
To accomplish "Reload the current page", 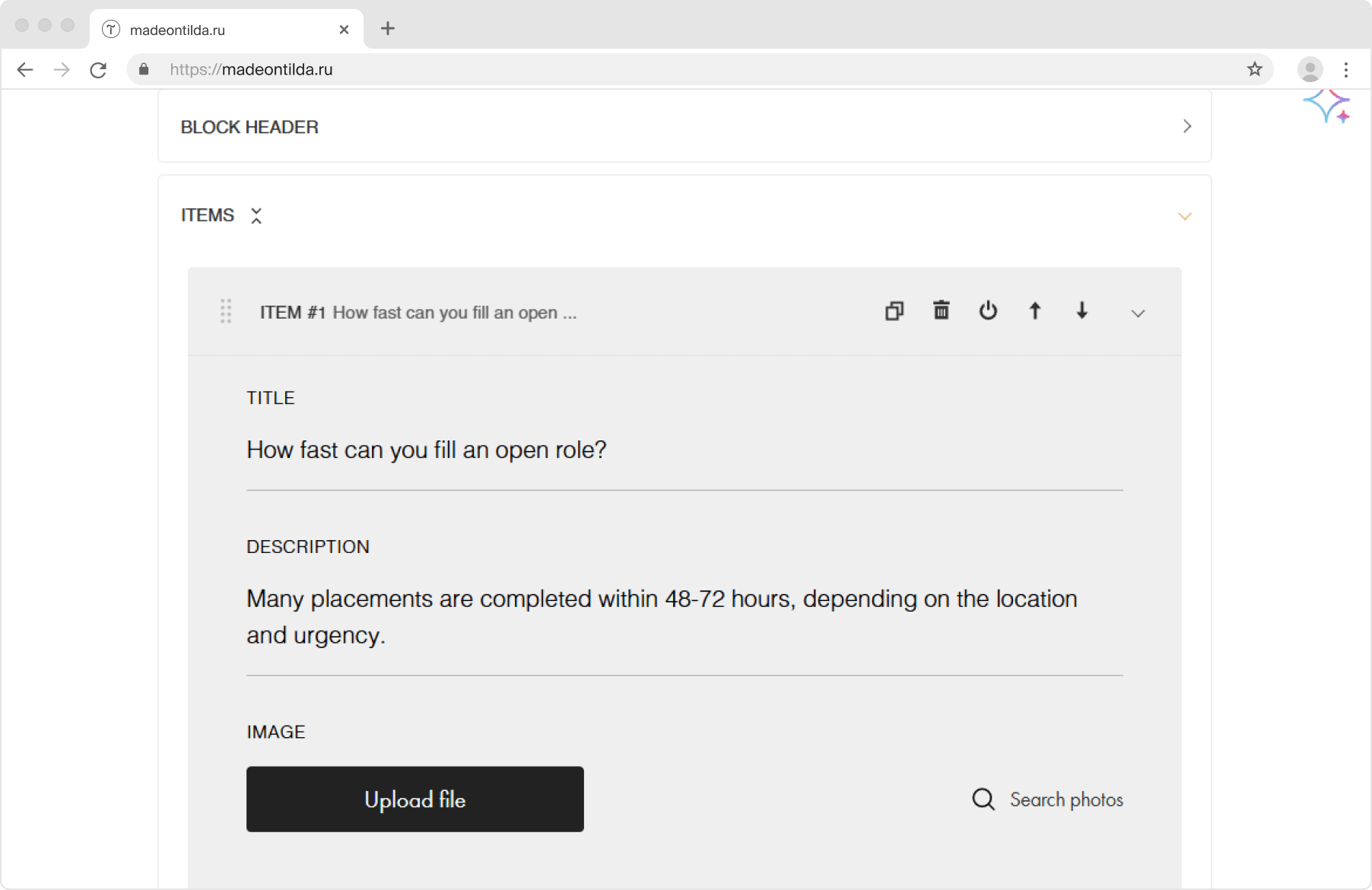I will (98, 70).
